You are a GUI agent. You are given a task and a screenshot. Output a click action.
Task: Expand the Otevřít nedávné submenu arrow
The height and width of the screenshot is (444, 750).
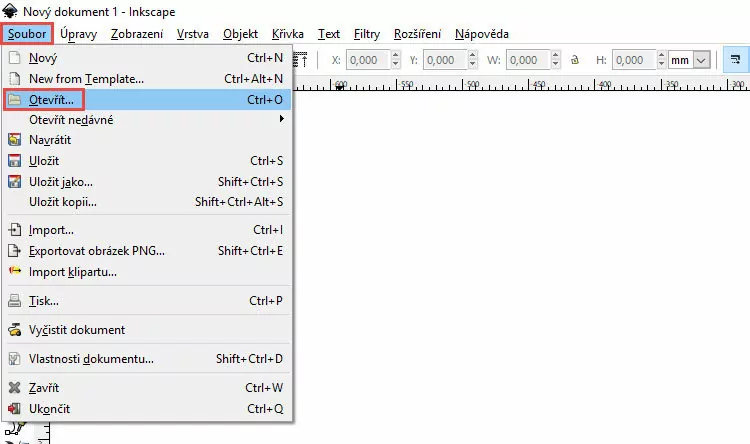pyautogui.click(x=282, y=120)
